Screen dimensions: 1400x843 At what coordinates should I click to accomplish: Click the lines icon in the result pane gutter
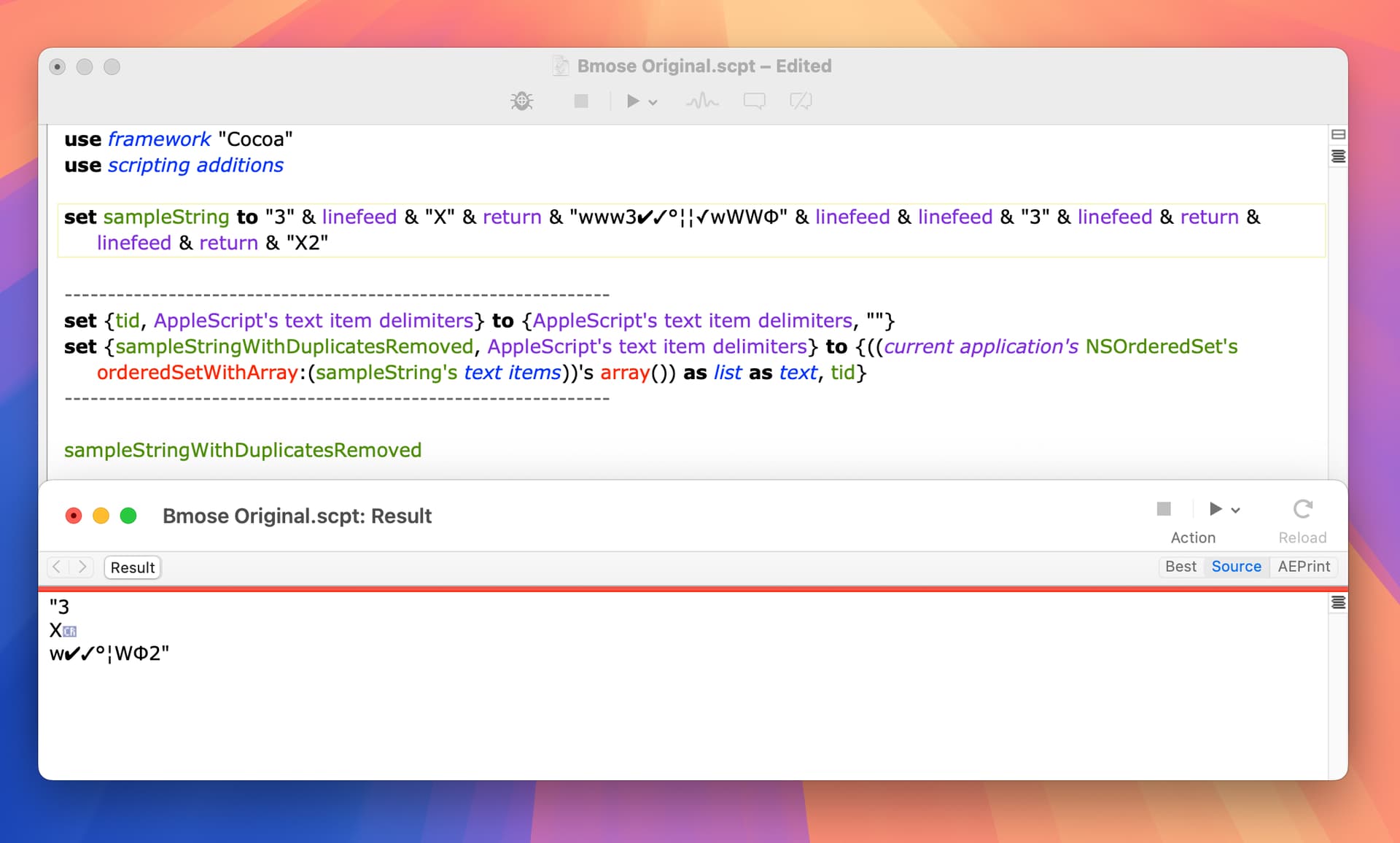coord(1338,602)
